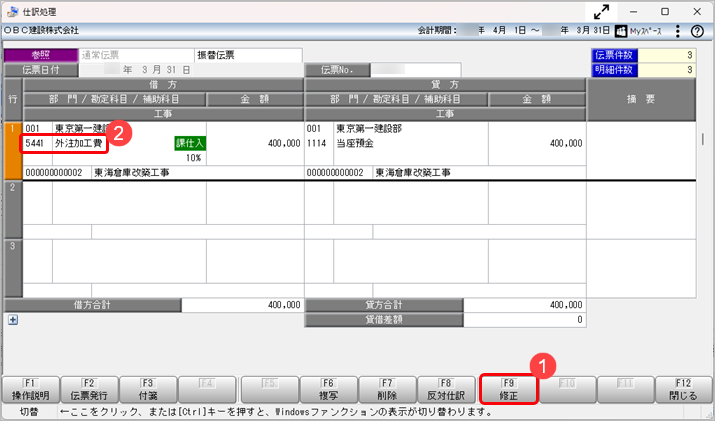Click empty debit account cell in row 2

(x=129, y=203)
